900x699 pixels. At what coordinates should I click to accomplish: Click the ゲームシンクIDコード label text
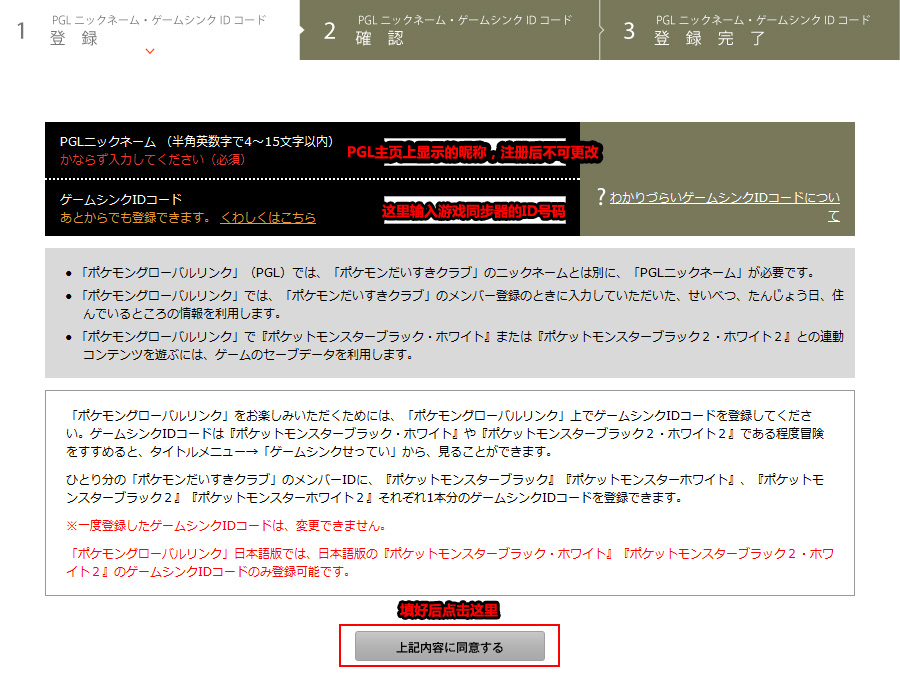(x=121, y=199)
